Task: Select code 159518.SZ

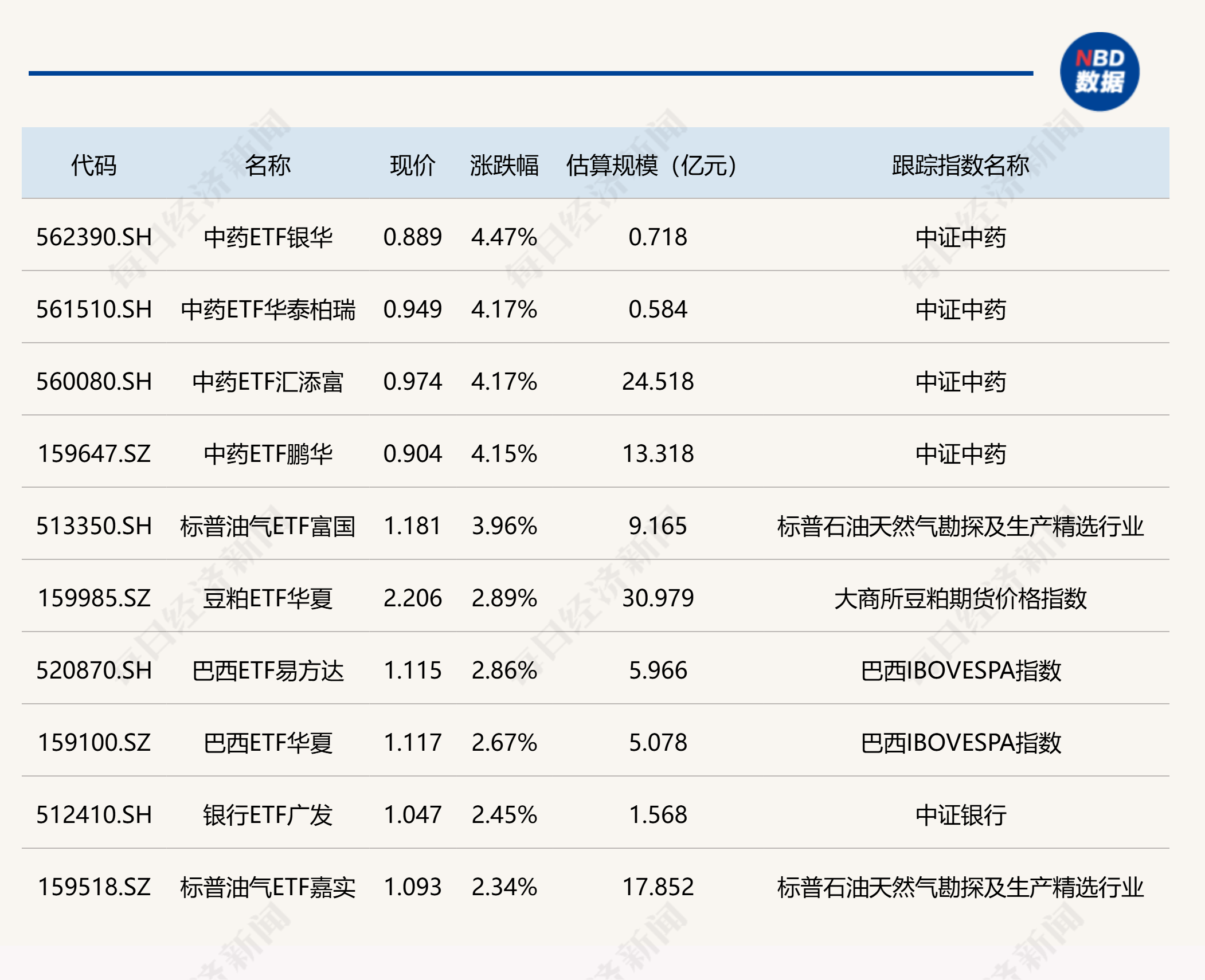Action: coord(94,887)
